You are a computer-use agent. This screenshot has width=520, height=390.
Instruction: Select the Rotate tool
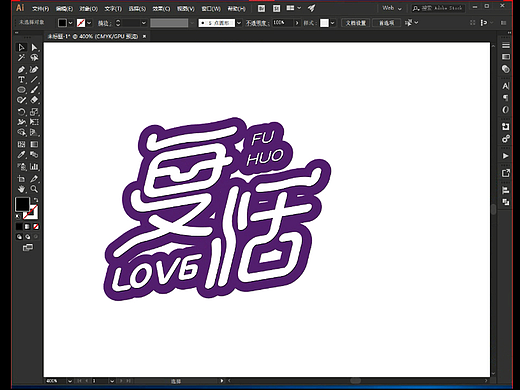pyautogui.click(x=21, y=112)
